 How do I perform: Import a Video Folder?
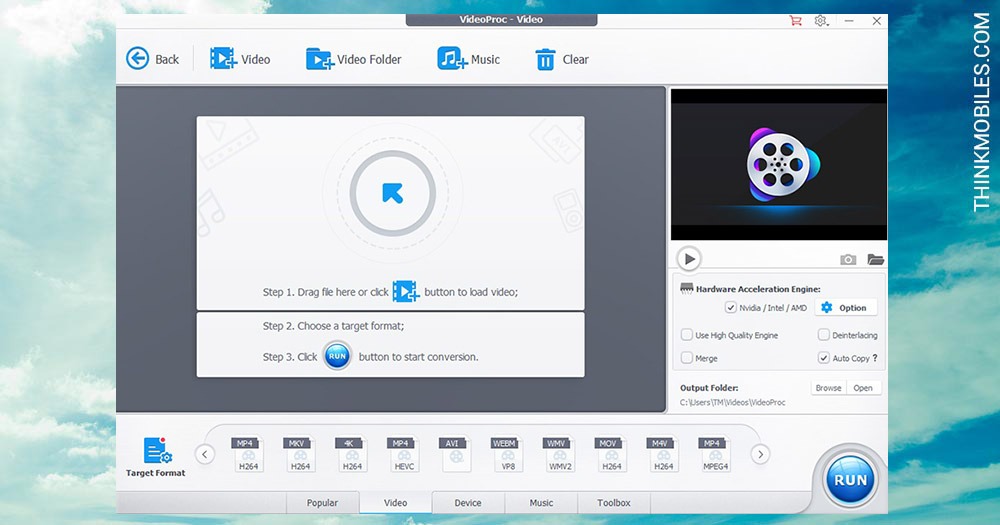(353, 59)
